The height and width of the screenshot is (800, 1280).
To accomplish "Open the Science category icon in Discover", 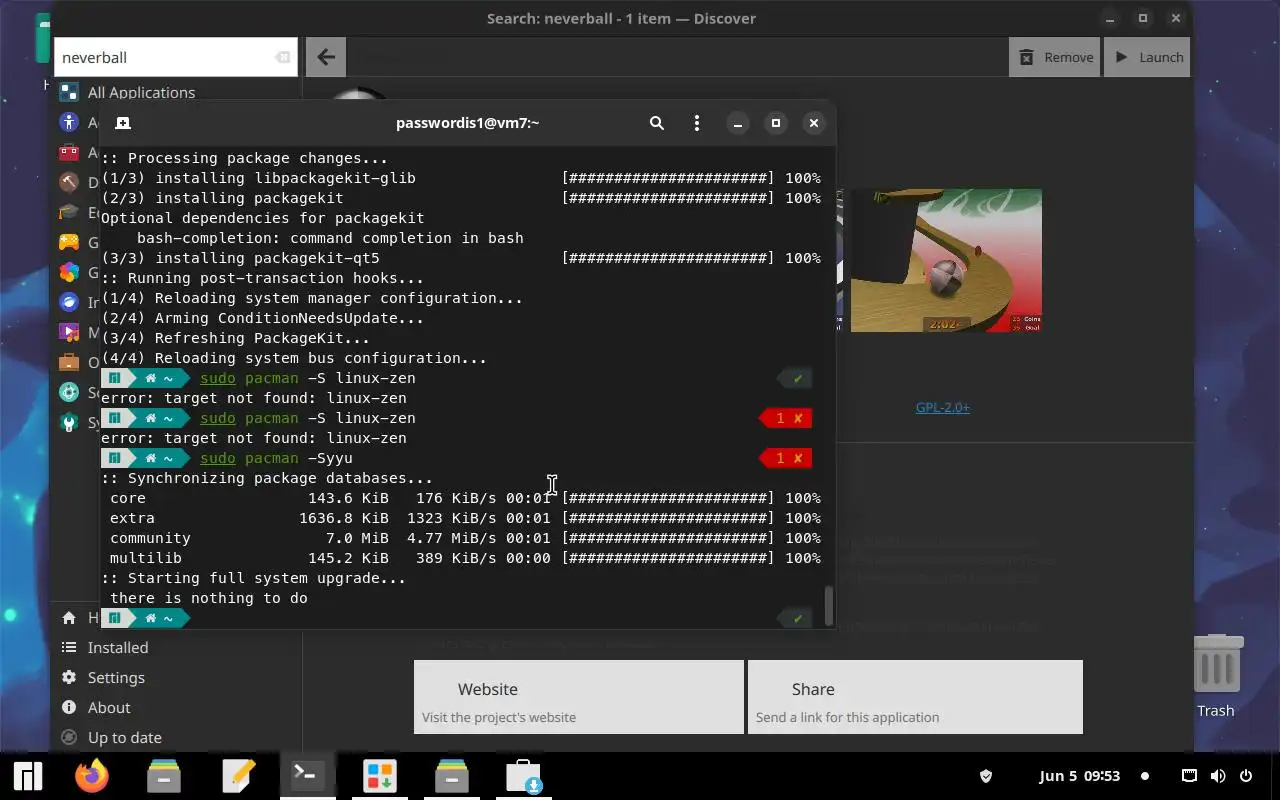I will pyautogui.click(x=69, y=392).
